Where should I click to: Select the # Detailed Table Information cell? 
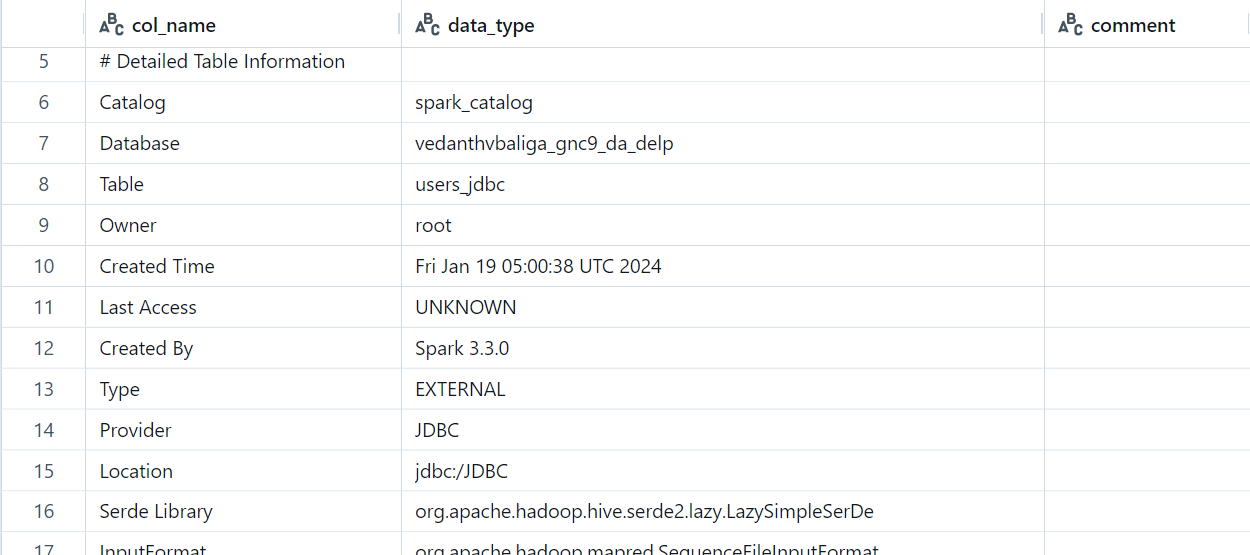pyautogui.click(x=244, y=62)
